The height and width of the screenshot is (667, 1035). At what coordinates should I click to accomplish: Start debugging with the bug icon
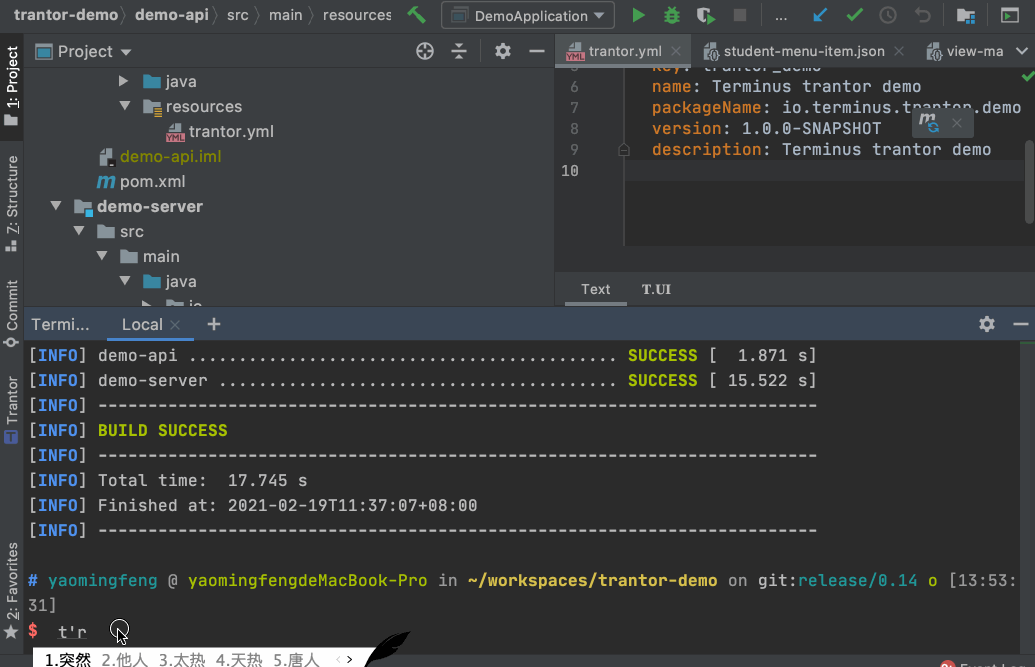(x=671, y=15)
